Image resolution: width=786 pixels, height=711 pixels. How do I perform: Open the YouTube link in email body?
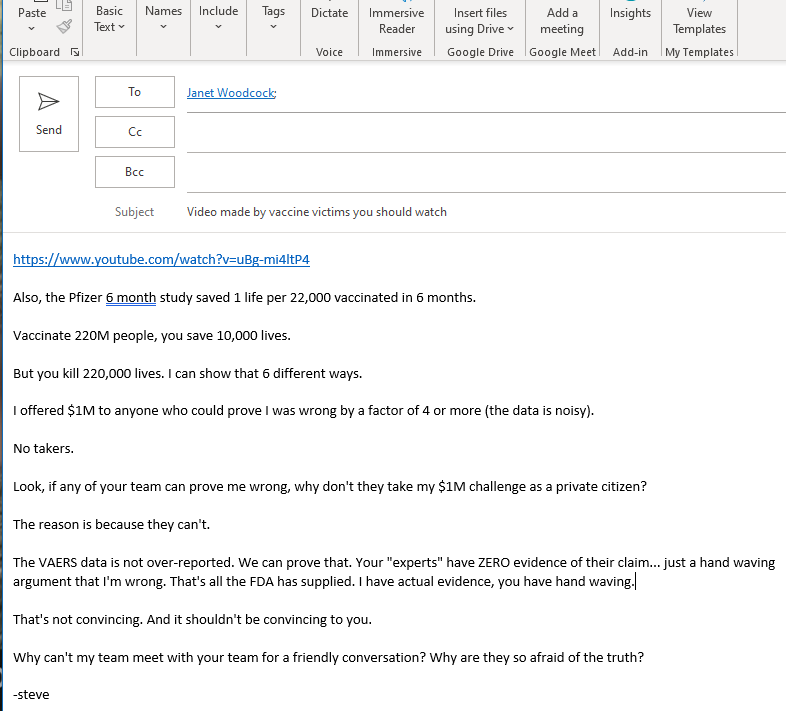[161, 260]
